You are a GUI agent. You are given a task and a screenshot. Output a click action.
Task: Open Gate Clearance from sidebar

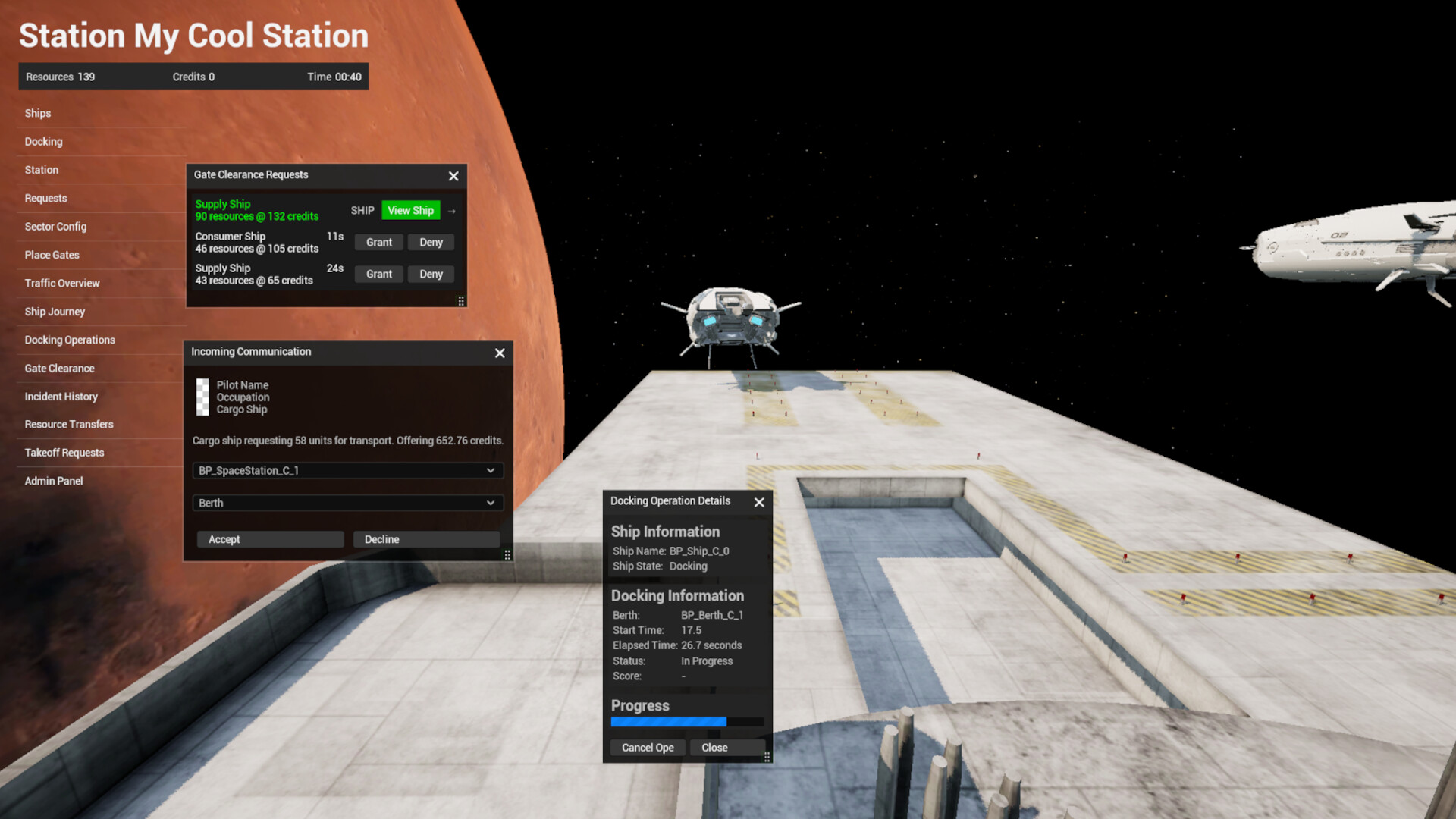[59, 369]
